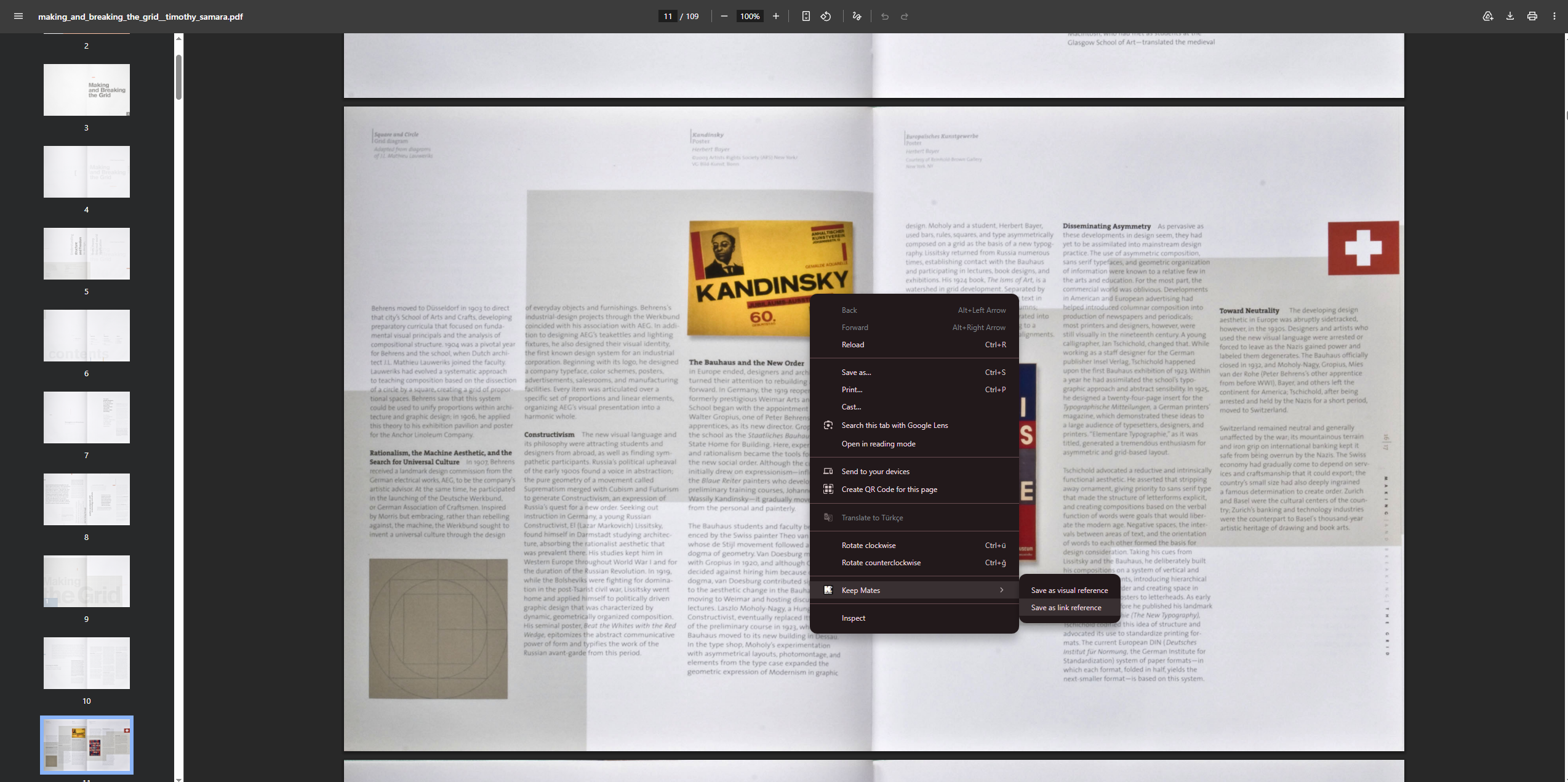
Task: Select Translate to Türkçe
Action: point(914,518)
